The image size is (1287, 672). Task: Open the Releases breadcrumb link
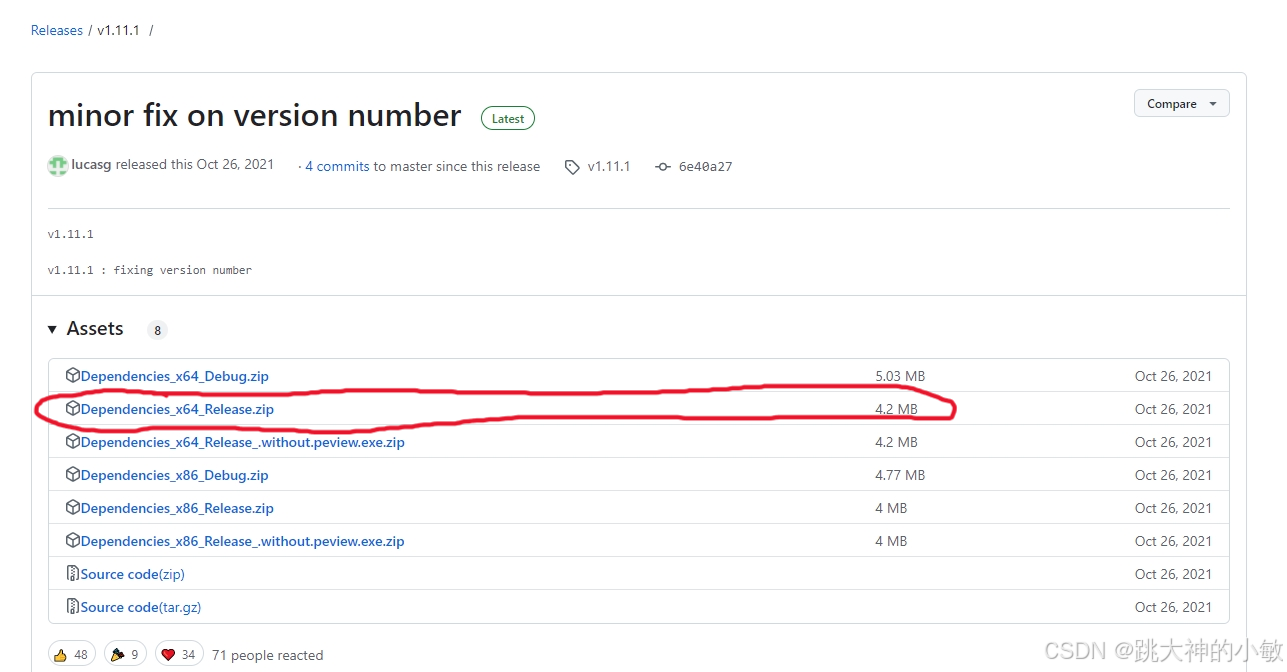(x=57, y=30)
